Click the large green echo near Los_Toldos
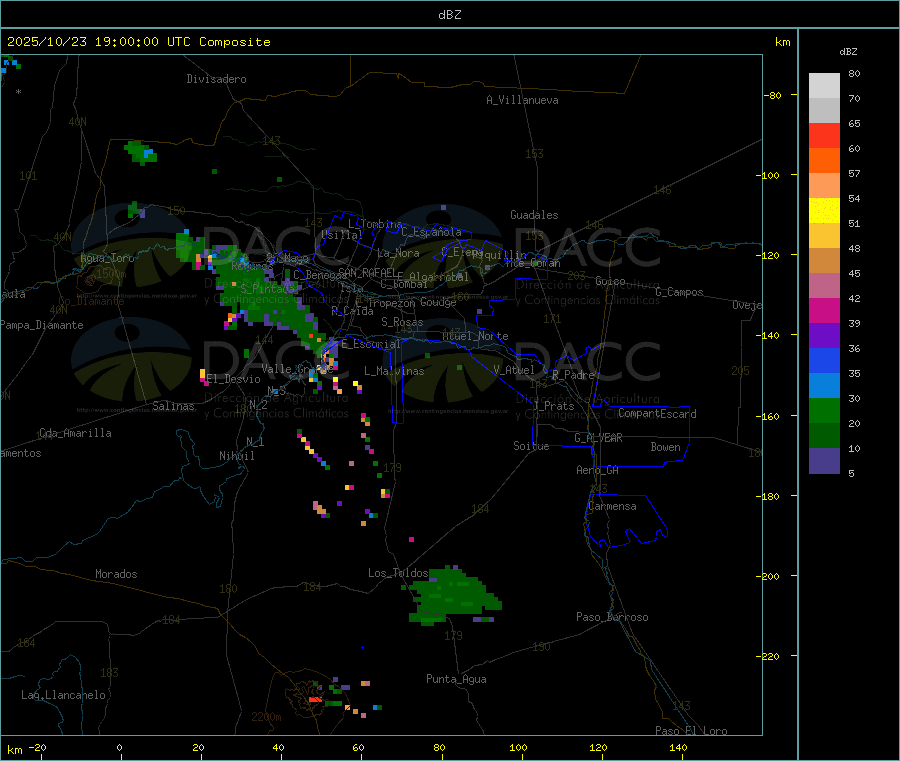Viewport: 900px width, 761px height. pos(453,595)
